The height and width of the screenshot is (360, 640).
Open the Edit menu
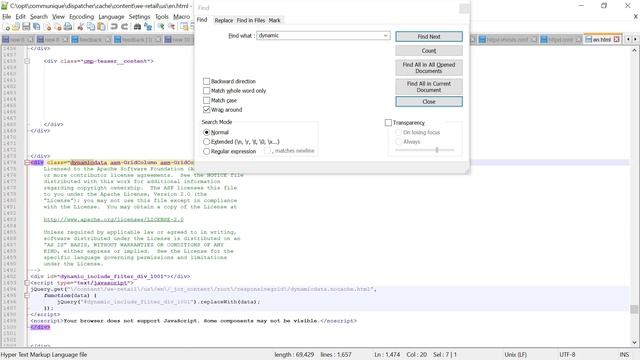pos(20,17)
